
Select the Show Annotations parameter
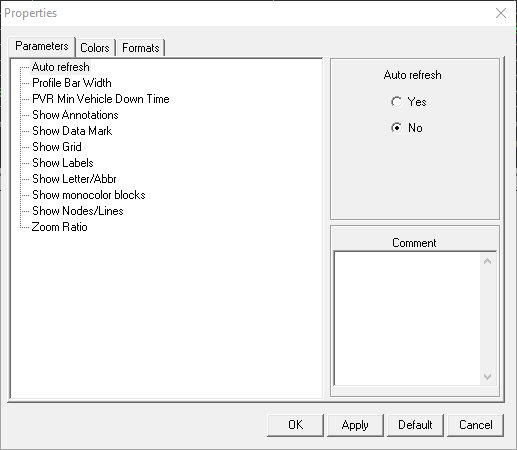click(x=75, y=115)
